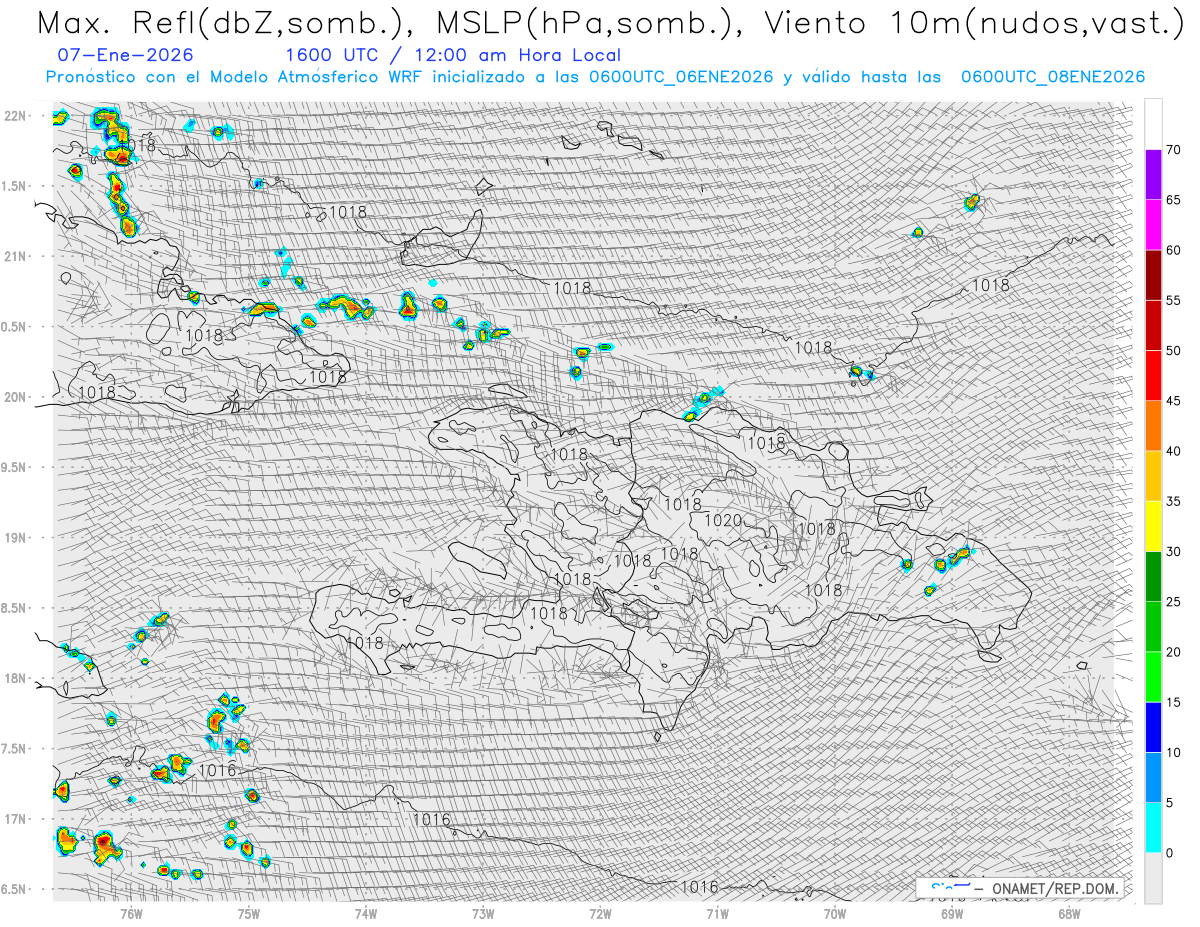
Task: Click the yellow 30–35 dBZ colorbar segment
Action: (x=1153, y=526)
